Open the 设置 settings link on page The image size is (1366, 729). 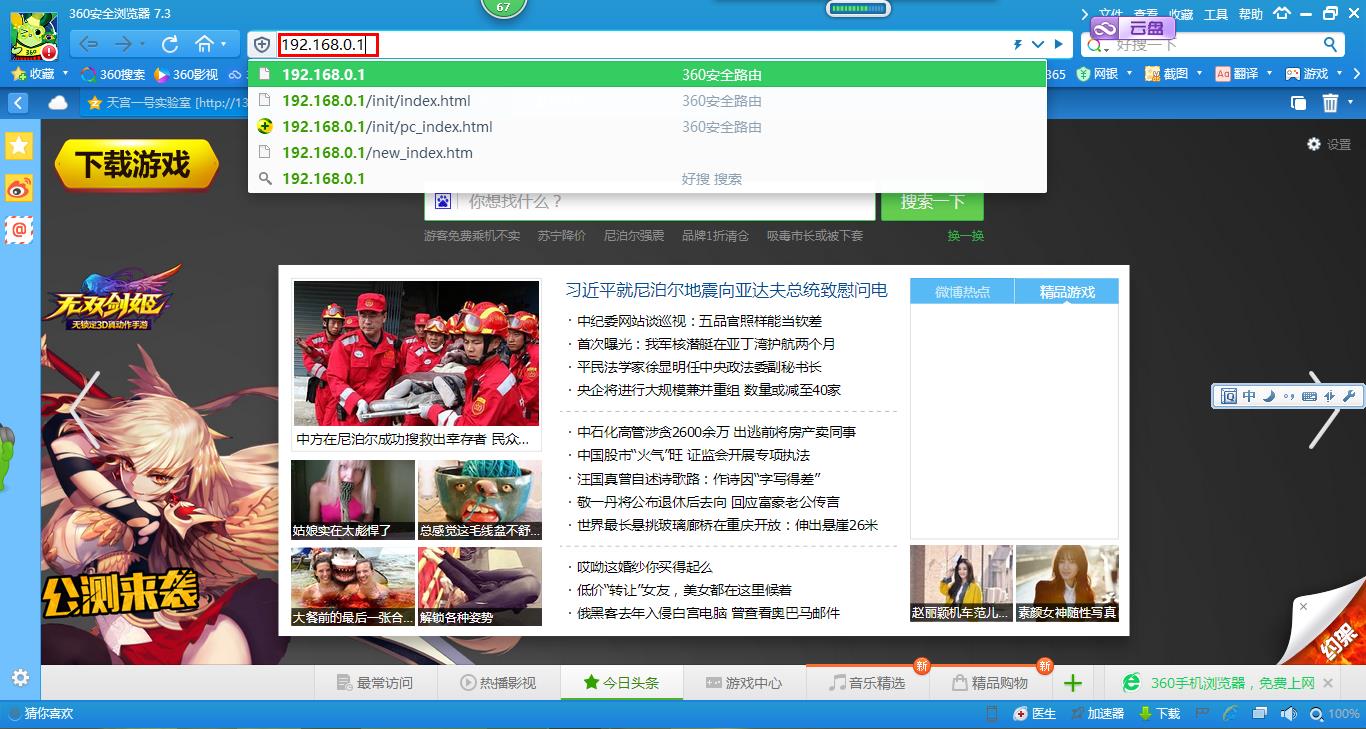point(1329,145)
